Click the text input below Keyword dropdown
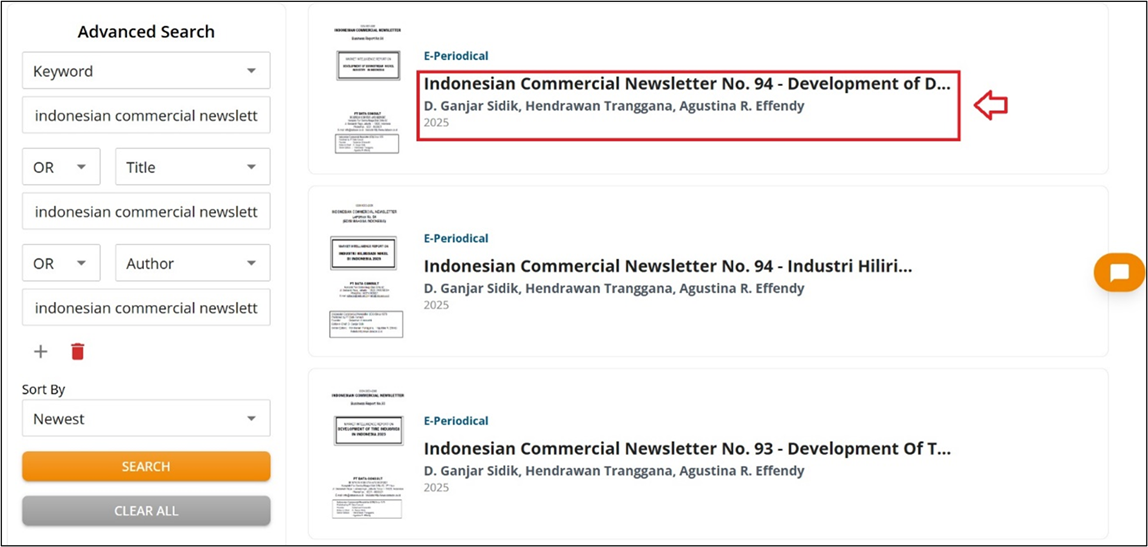 tap(146, 115)
